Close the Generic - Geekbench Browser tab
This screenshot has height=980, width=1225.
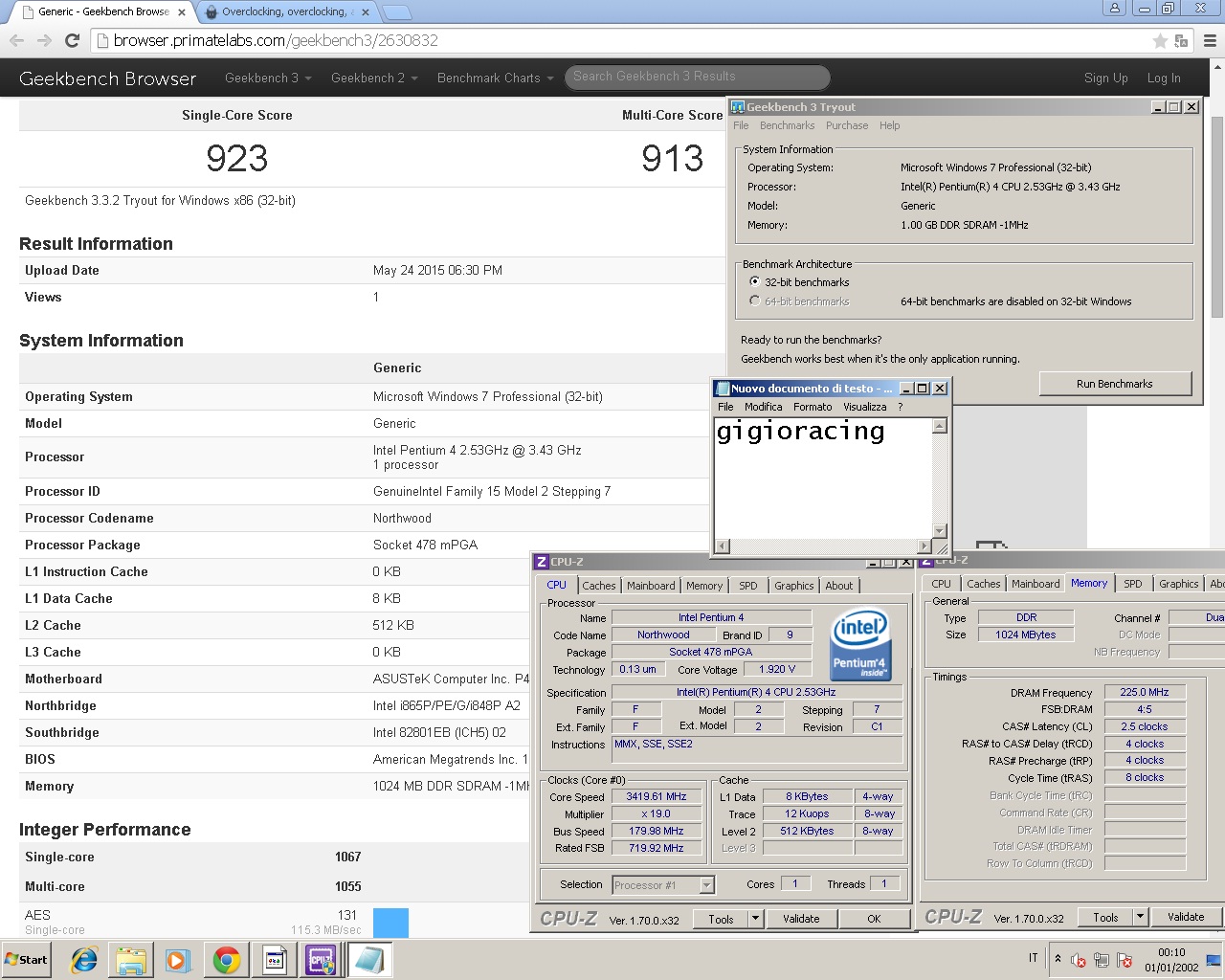182,12
